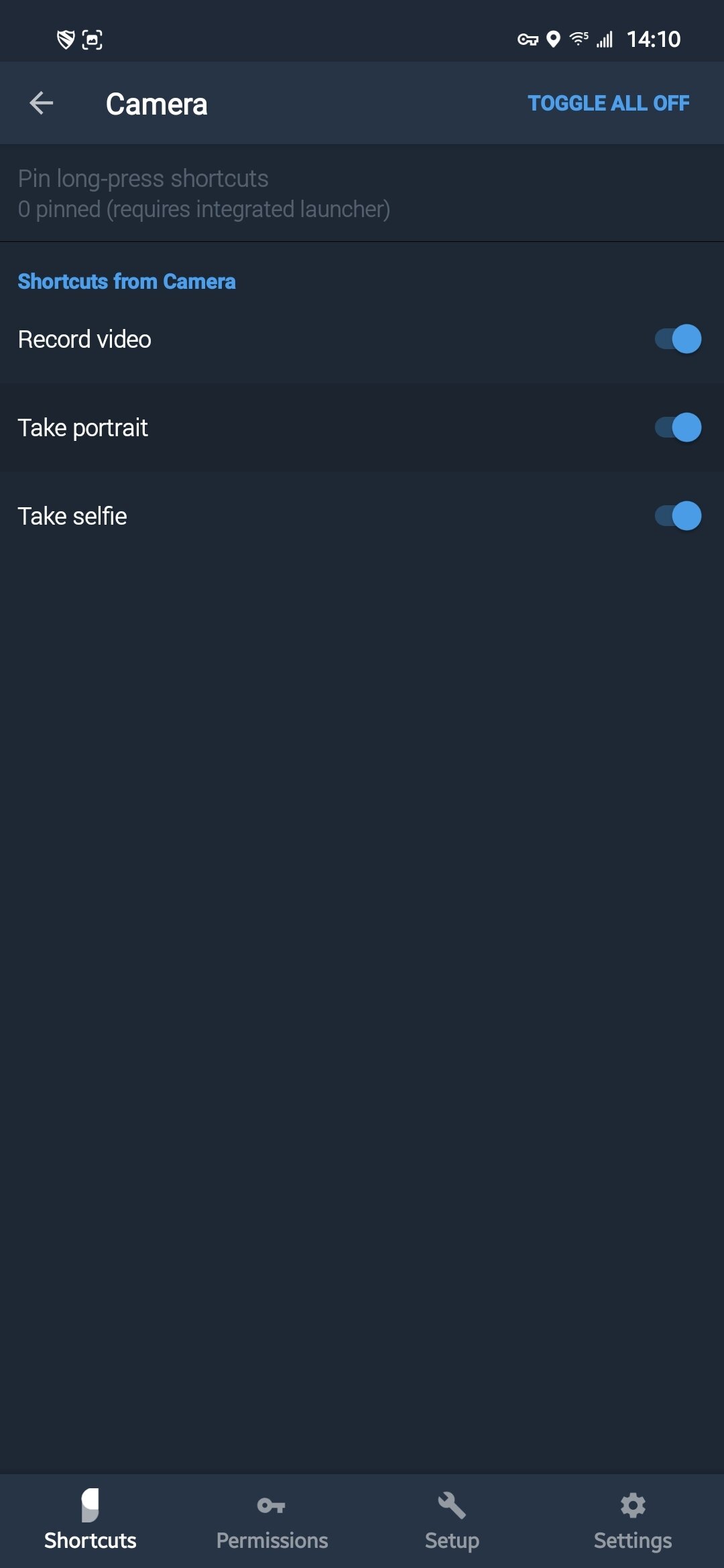Screen dimensions: 724x1568
Task: Tap the back arrow icon
Action: click(x=42, y=103)
